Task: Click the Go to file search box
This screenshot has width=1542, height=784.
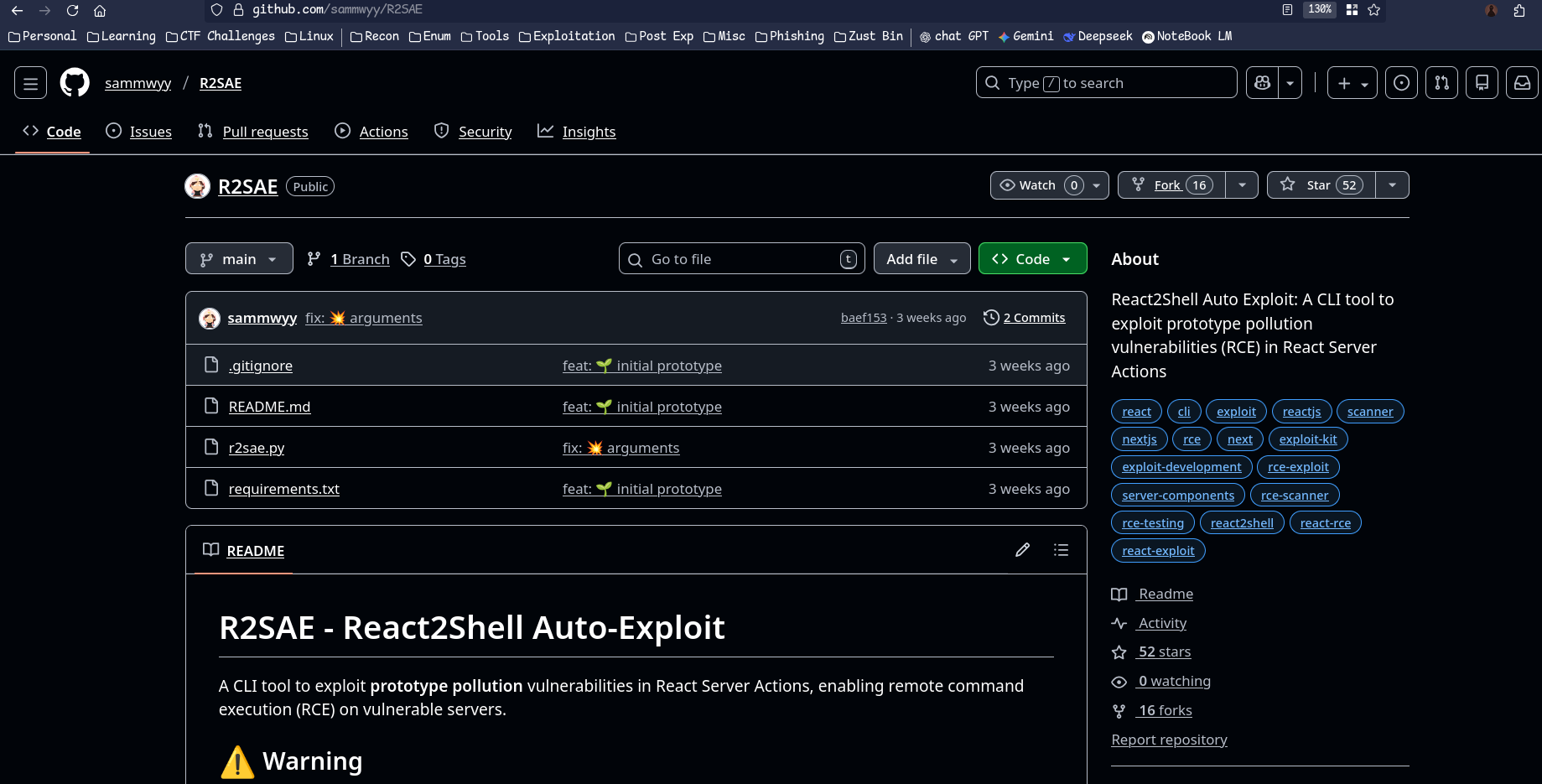Action: click(742, 258)
